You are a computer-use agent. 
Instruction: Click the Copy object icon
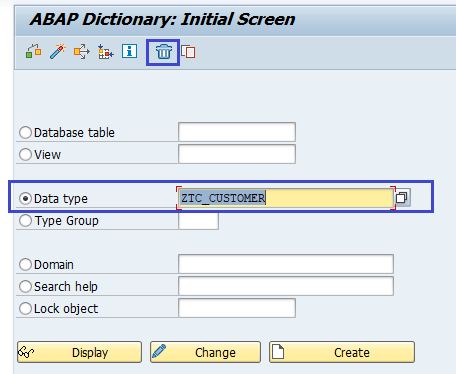click(x=188, y=52)
